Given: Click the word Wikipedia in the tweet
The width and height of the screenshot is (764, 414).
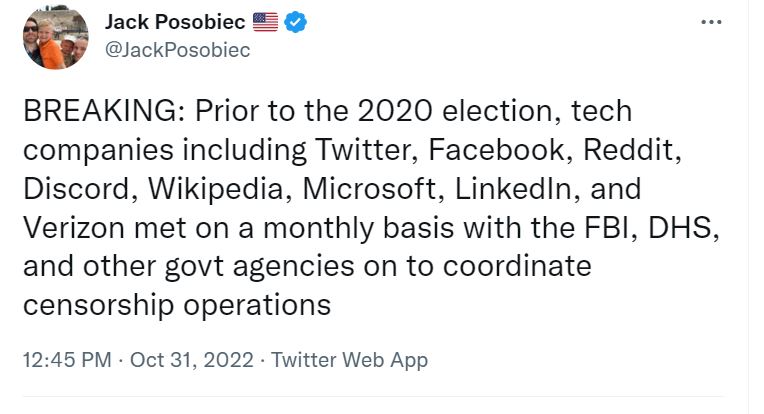Looking at the screenshot, I should (x=200, y=189).
